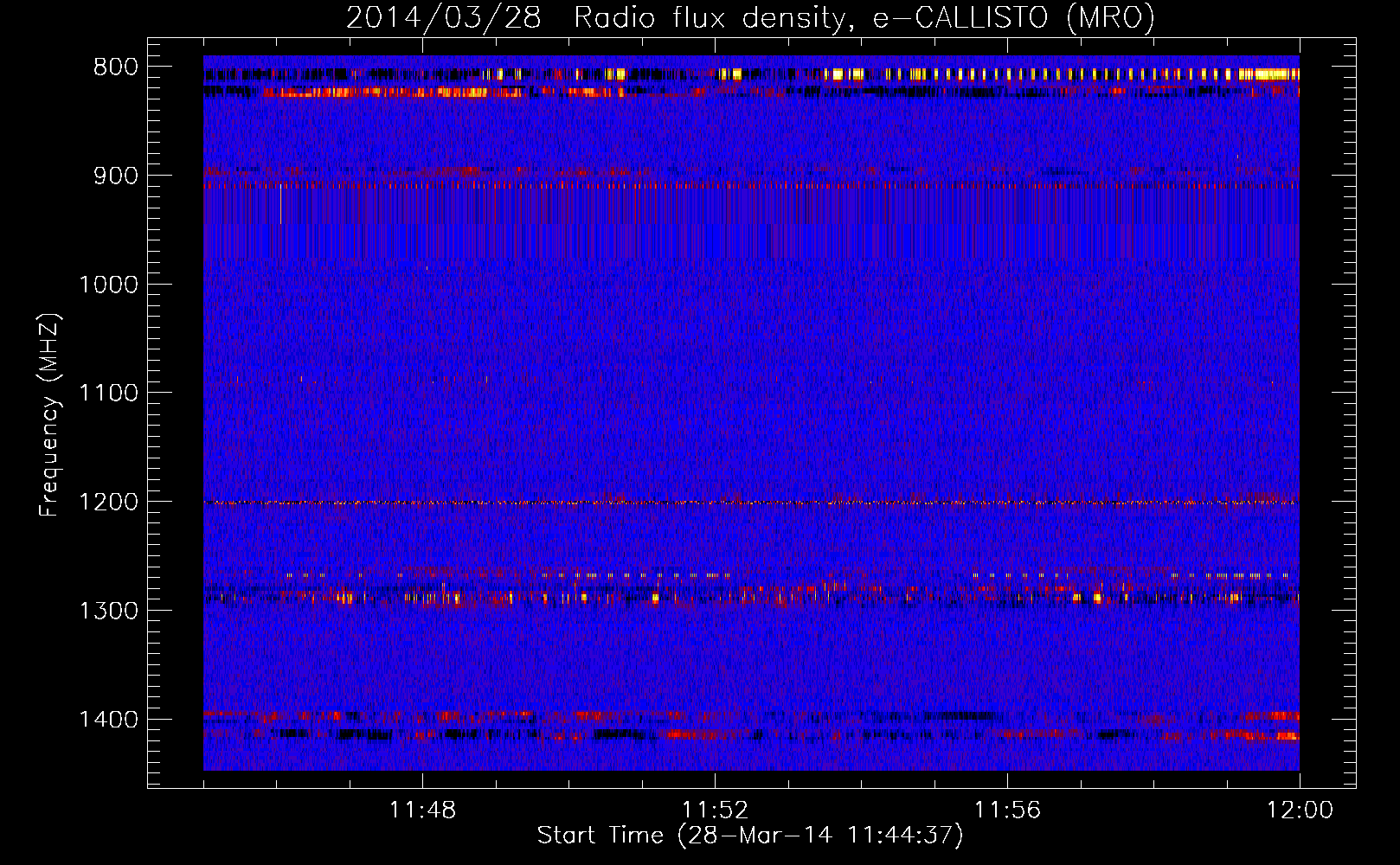
Task: Click the 1400 frequency tick label
Action: point(108,720)
